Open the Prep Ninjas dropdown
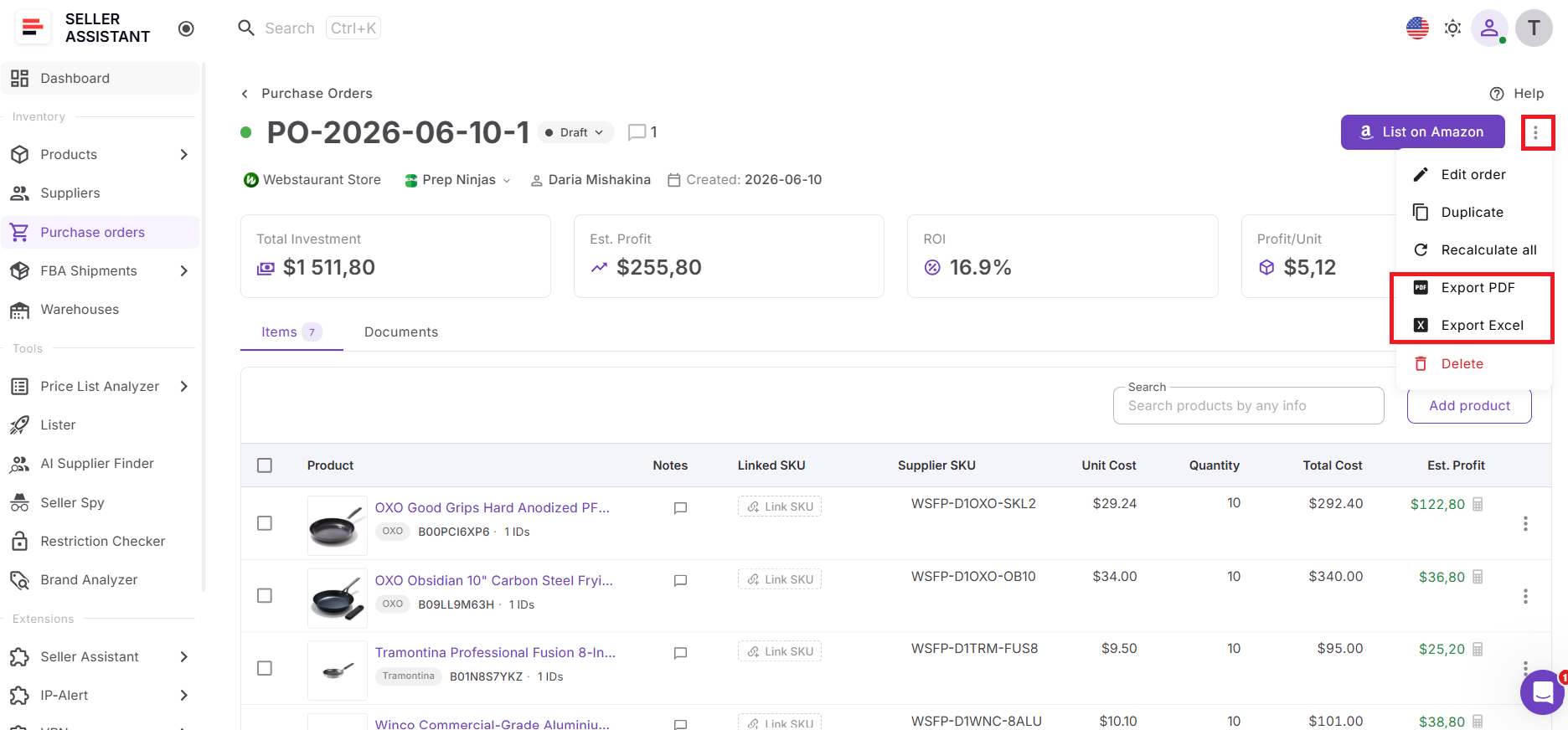Image resolution: width=1568 pixels, height=730 pixels. pyautogui.click(x=457, y=180)
